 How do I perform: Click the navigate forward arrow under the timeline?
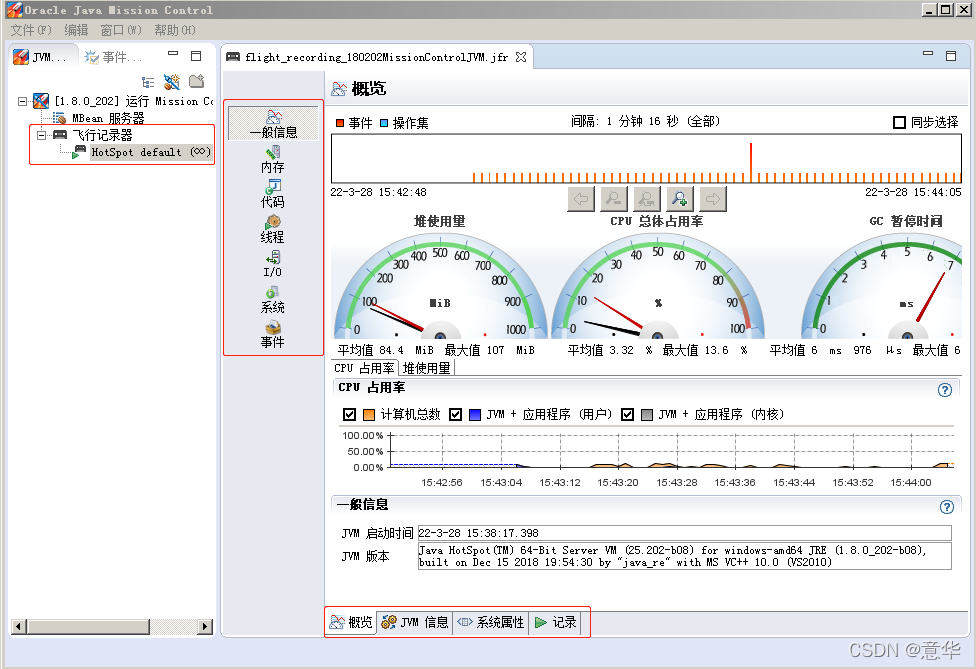(713, 199)
